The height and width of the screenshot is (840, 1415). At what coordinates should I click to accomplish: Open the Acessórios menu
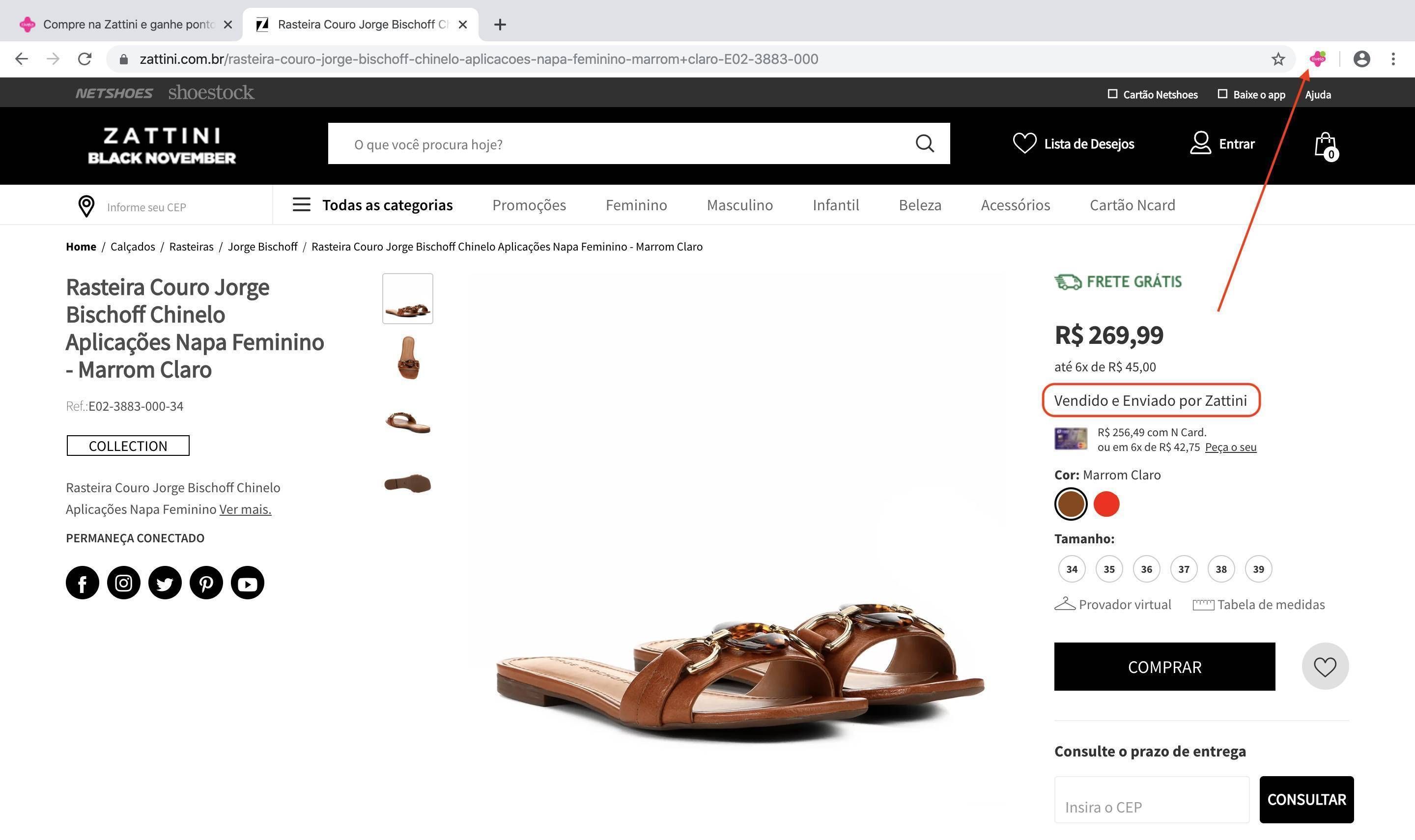1016,205
